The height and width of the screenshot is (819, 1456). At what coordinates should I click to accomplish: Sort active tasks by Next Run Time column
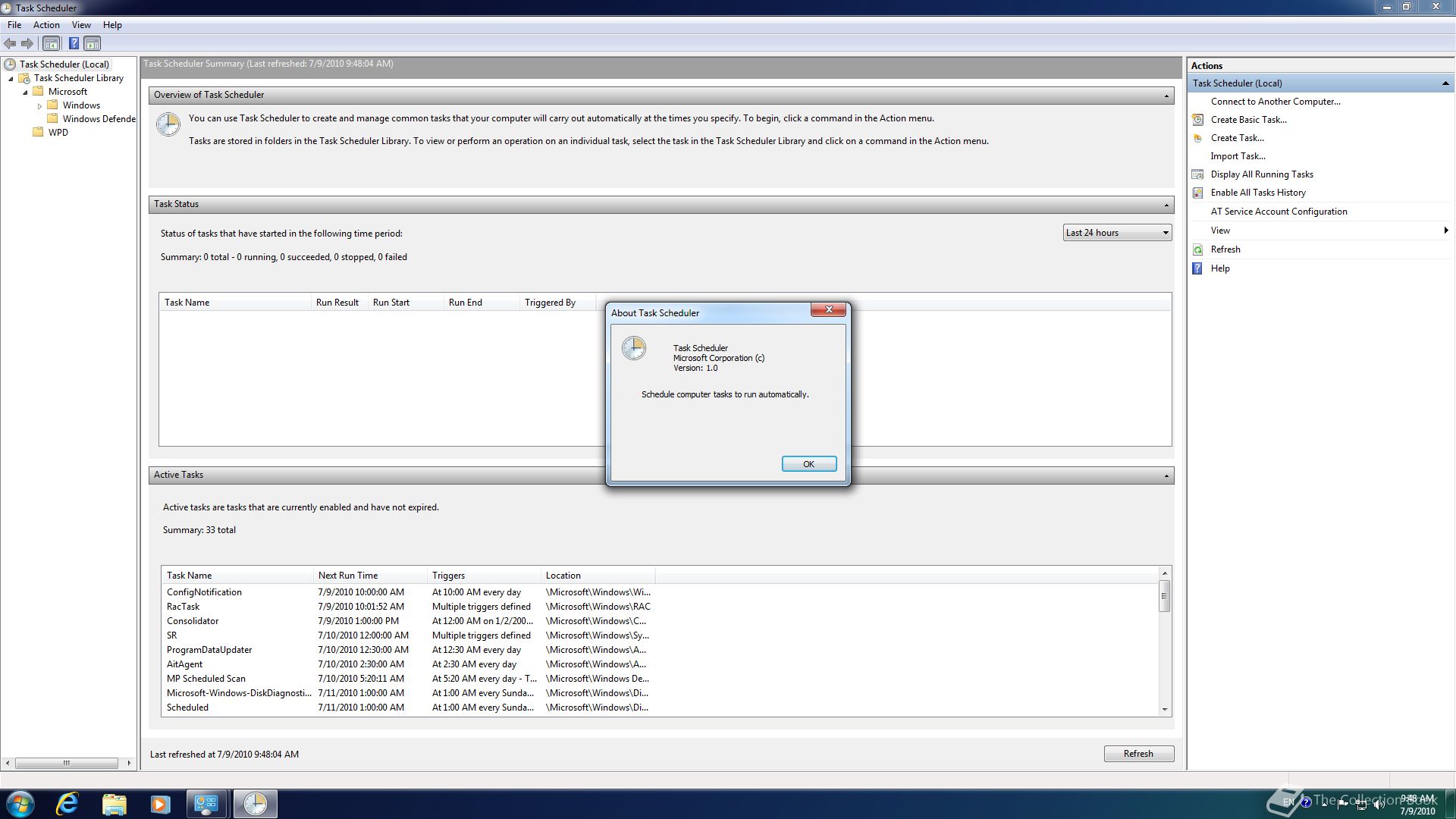[370, 576]
